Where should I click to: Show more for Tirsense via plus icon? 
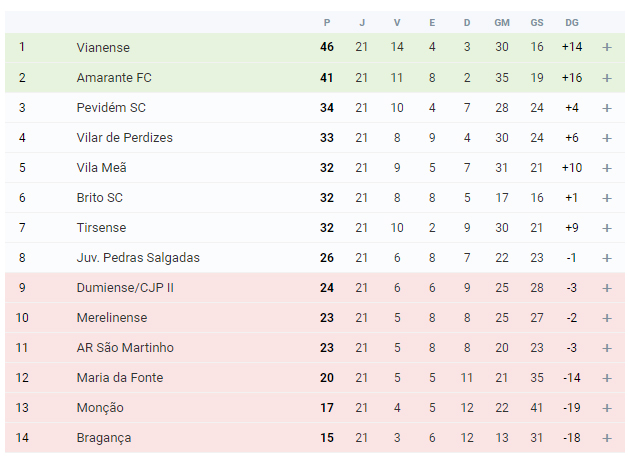607,228
